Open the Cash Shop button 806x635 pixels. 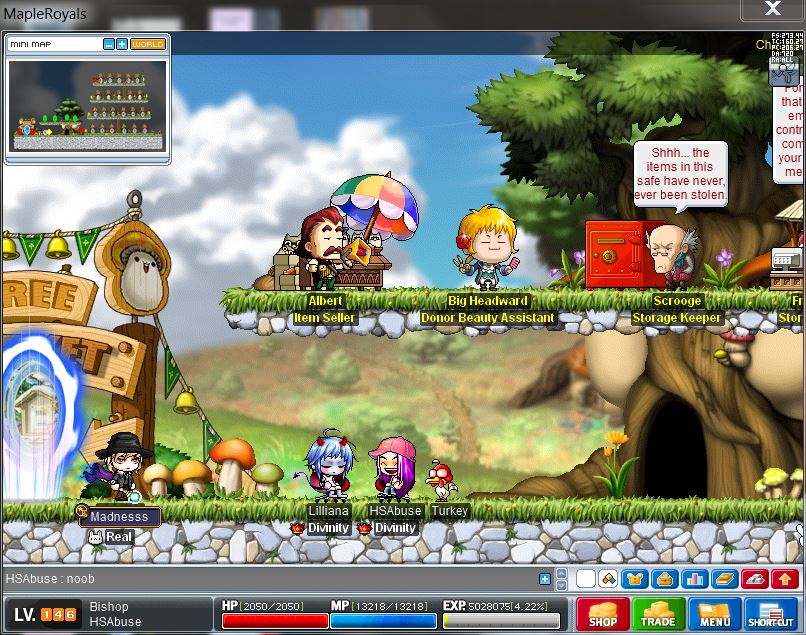point(602,614)
